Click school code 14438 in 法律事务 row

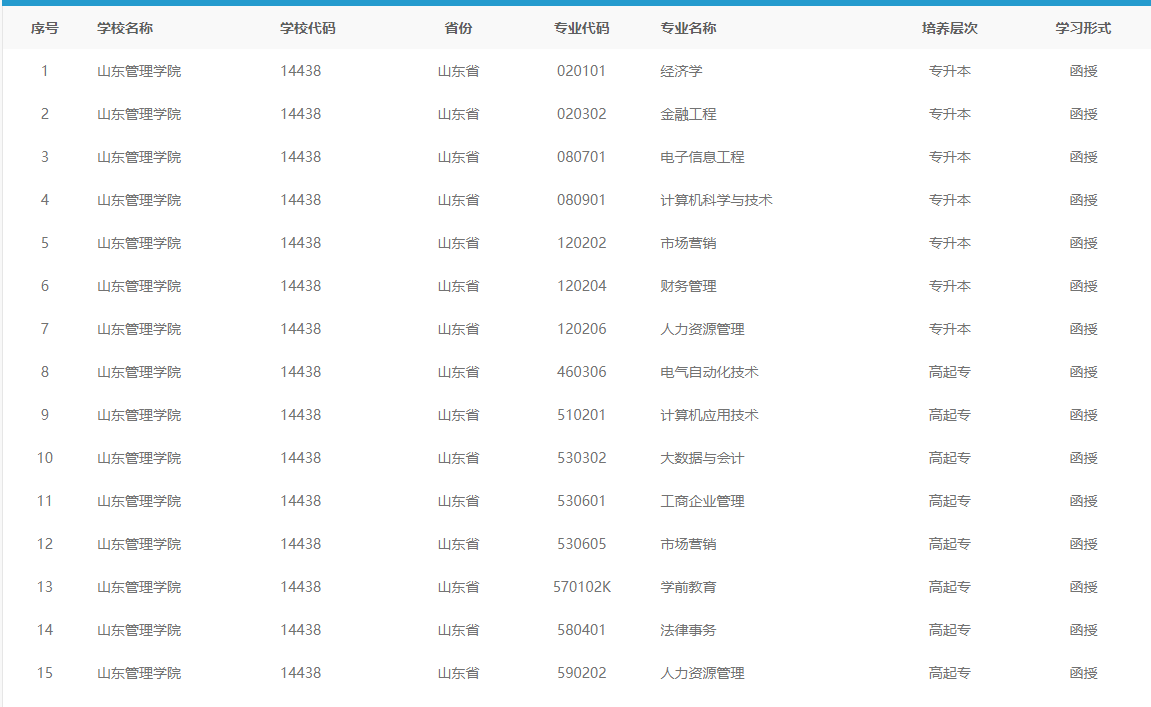(x=300, y=630)
